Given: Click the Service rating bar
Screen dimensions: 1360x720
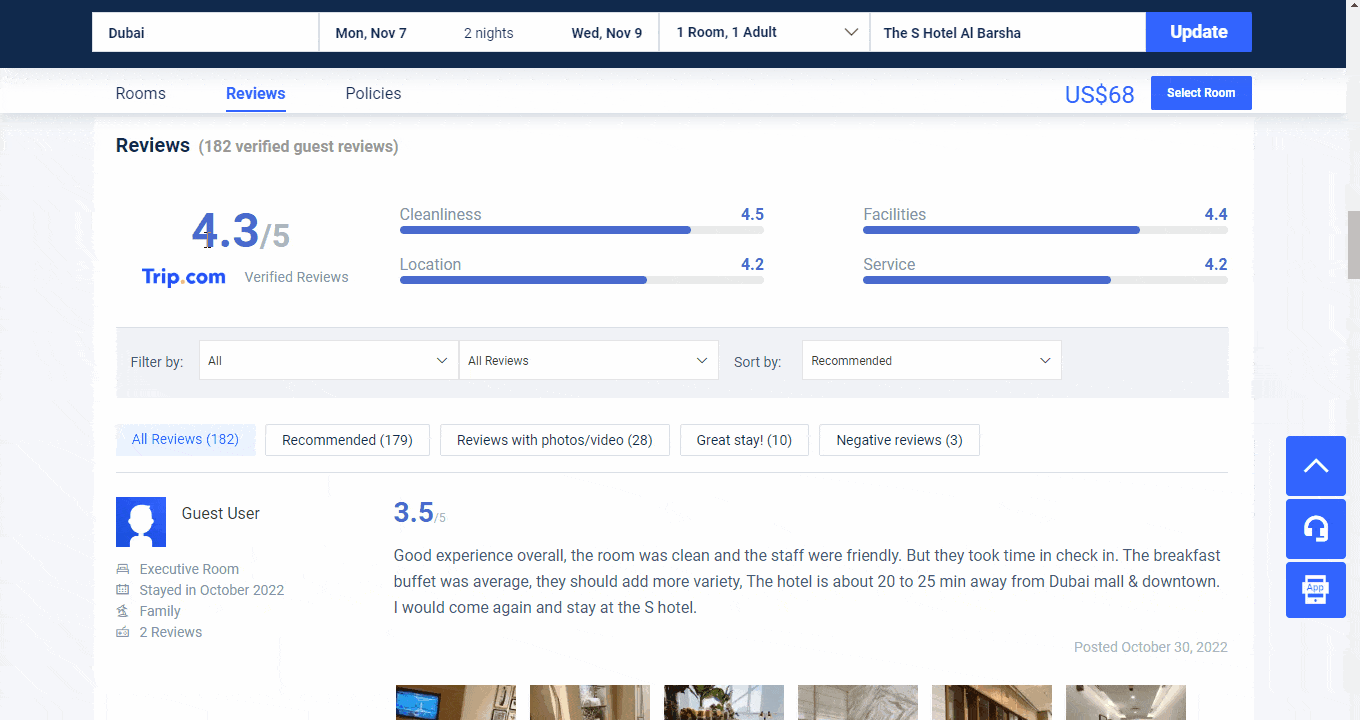Looking at the screenshot, I should coord(1045,280).
